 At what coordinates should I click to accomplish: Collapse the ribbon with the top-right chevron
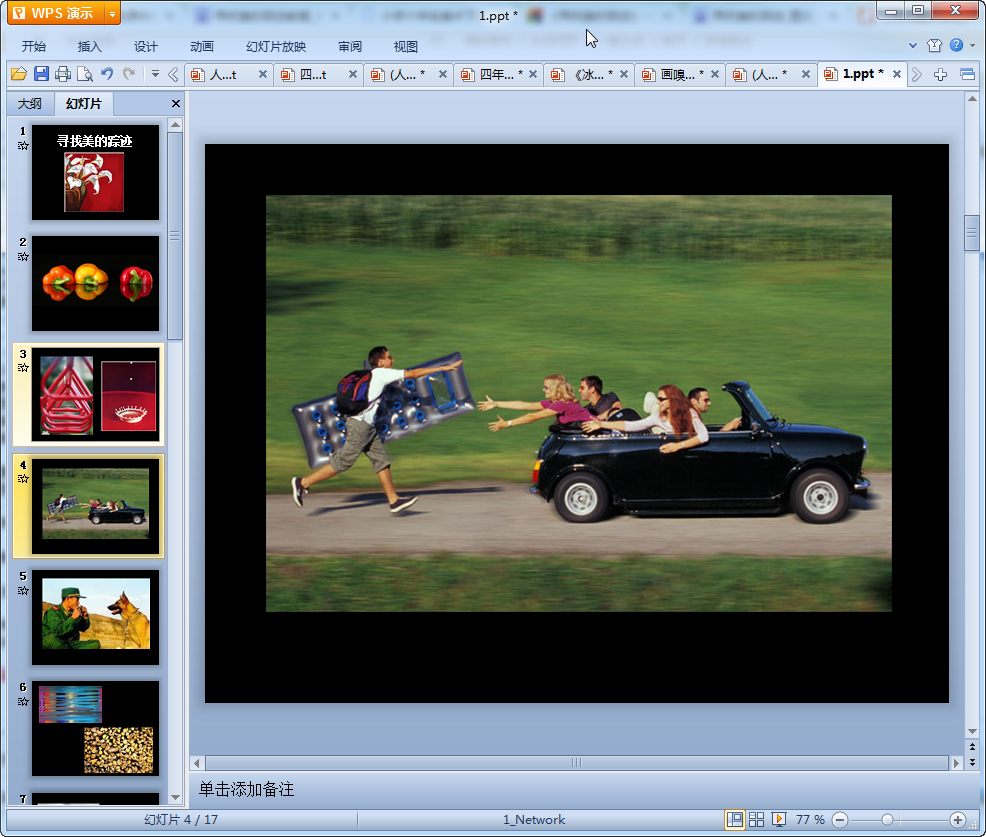[913, 45]
